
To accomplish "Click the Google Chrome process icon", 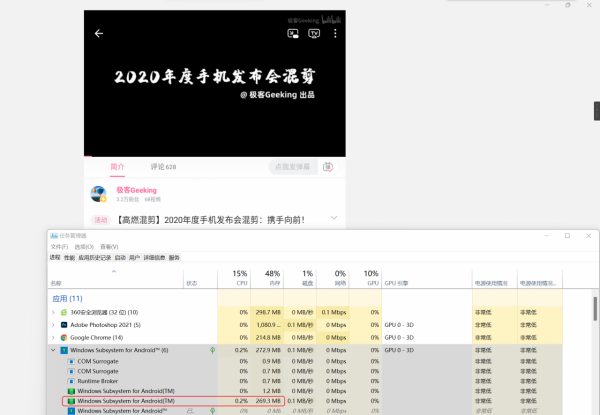I will point(64,338).
